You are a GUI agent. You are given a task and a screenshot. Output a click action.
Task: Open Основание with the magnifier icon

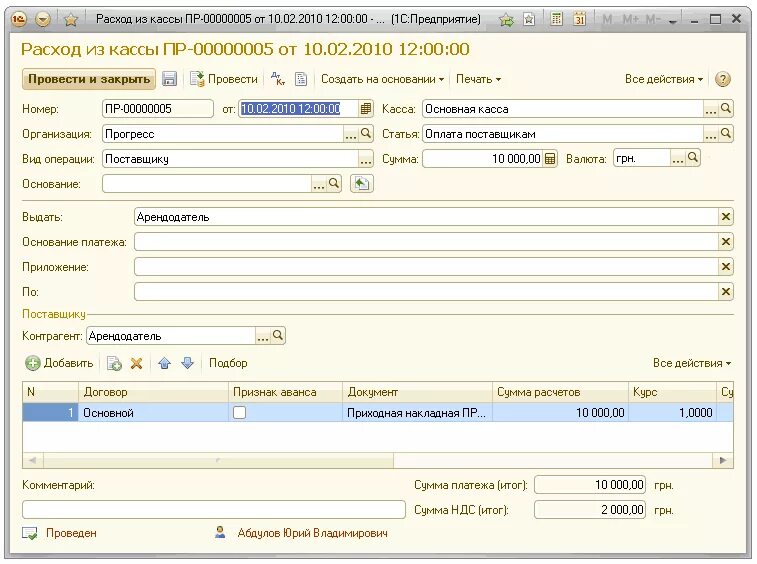334,183
